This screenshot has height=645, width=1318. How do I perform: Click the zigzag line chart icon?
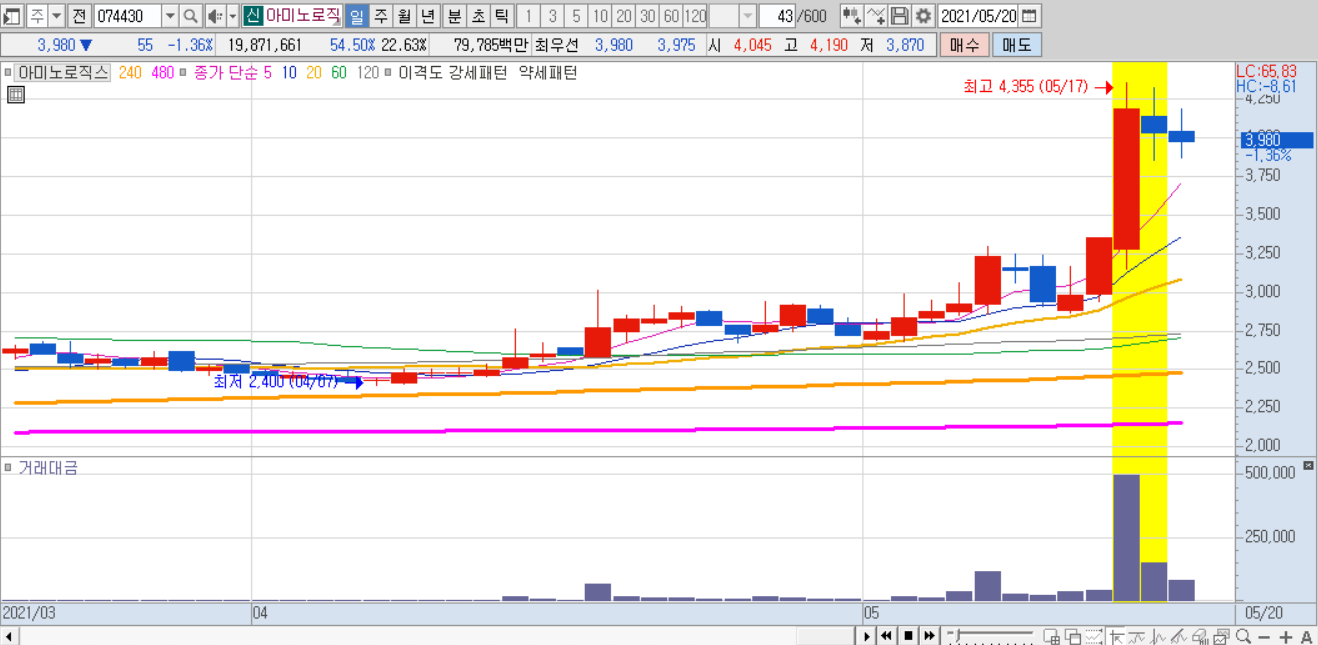(x=1156, y=636)
